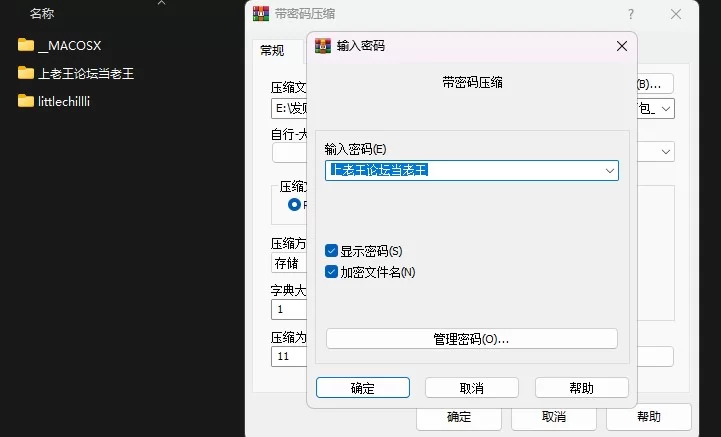Confirm password with 确定 in 输入密码 dialog

point(363,388)
